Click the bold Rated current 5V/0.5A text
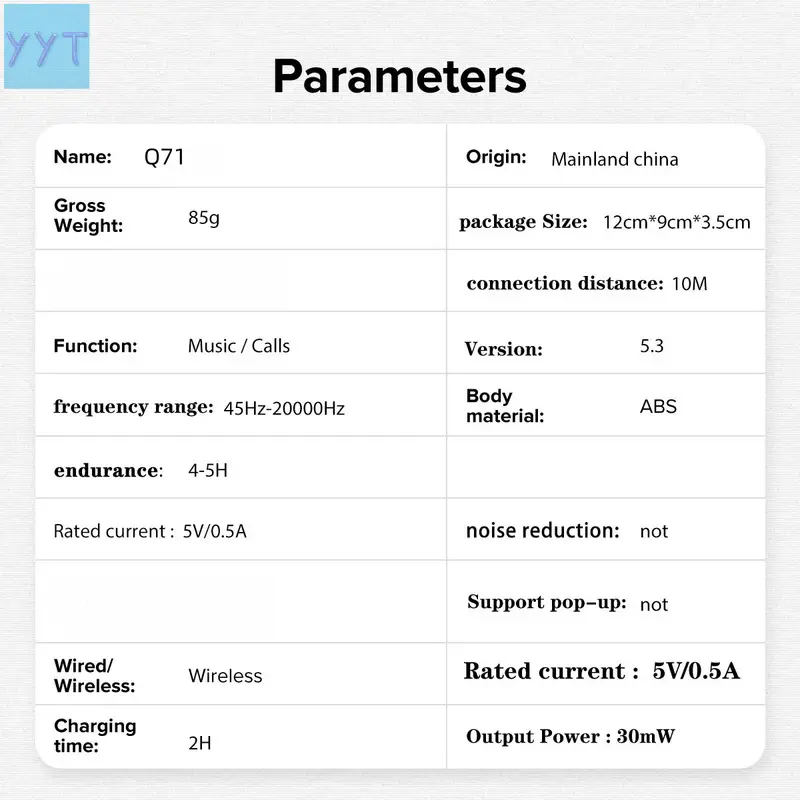 pos(602,671)
